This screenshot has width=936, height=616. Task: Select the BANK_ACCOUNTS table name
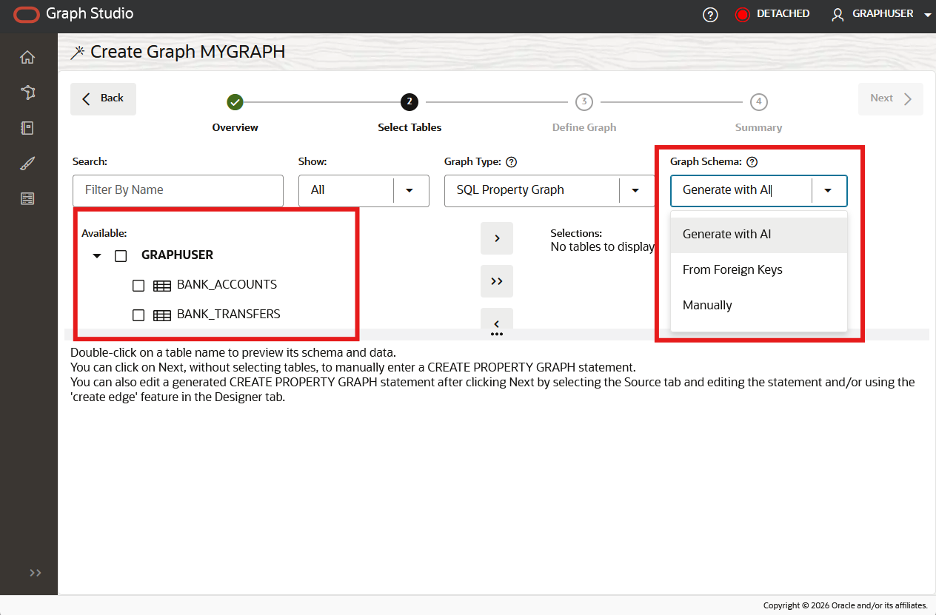227,285
